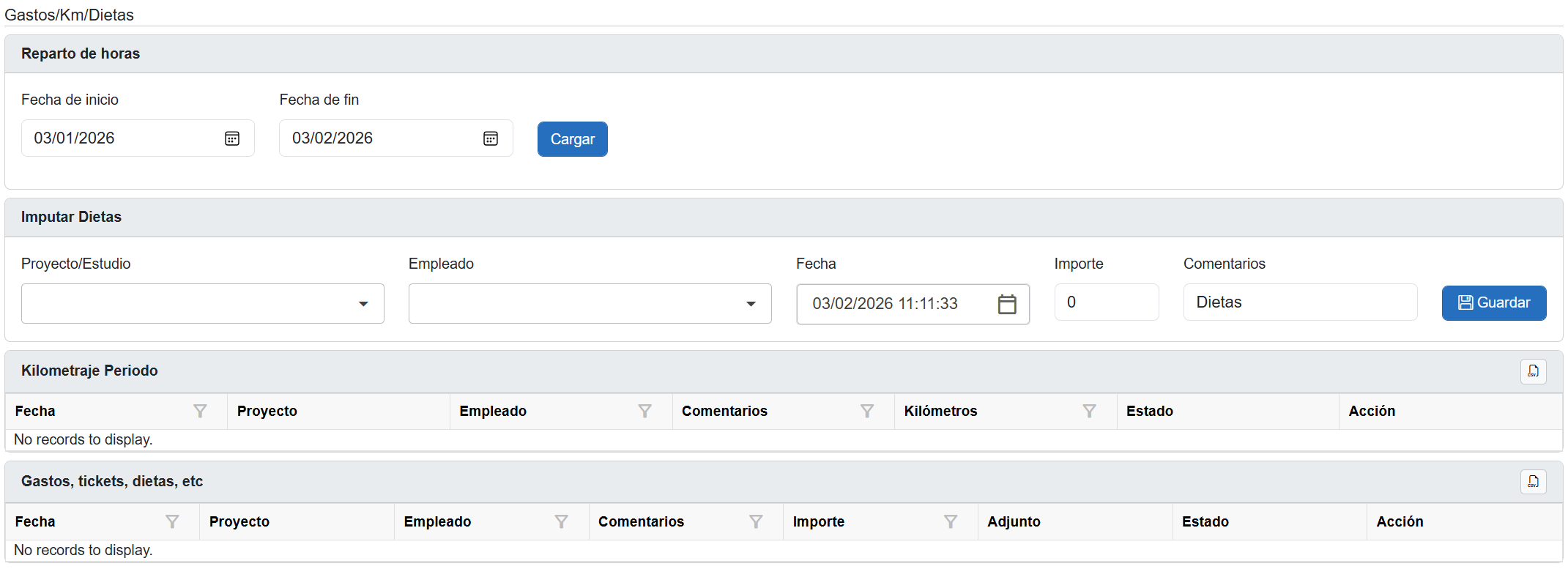The height and width of the screenshot is (569, 1568).
Task: Open calendar picker for Fecha de inicio
Action: coord(232,138)
